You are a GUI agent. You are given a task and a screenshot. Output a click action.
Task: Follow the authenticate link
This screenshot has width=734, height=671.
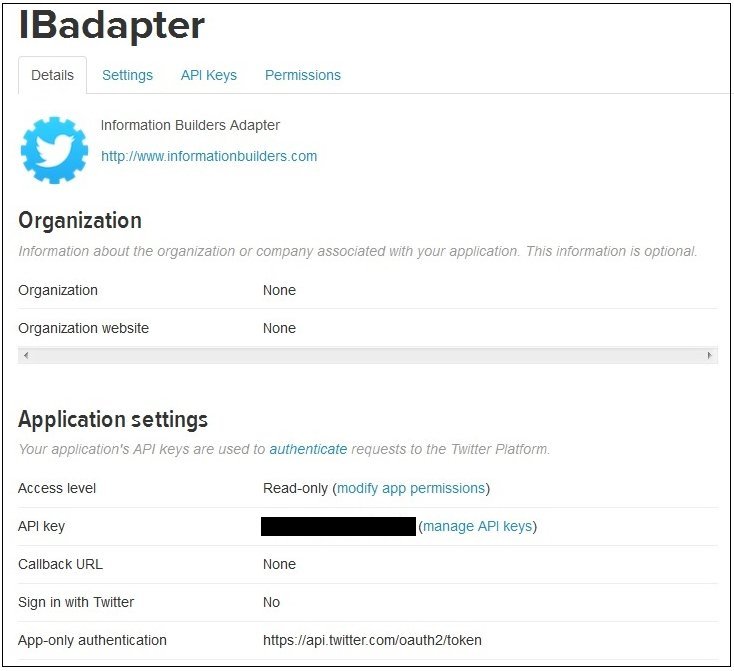click(308, 449)
